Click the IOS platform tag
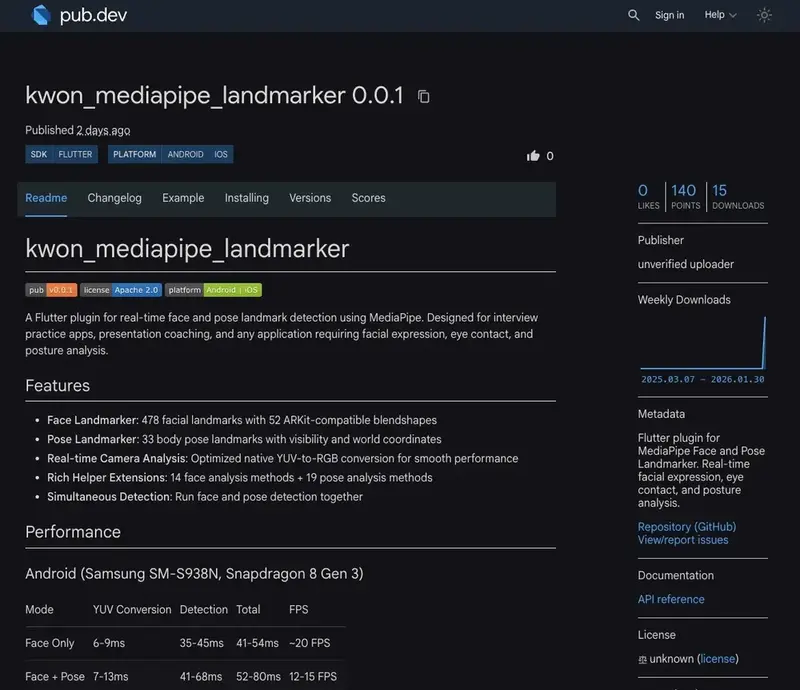 tap(221, 154)
